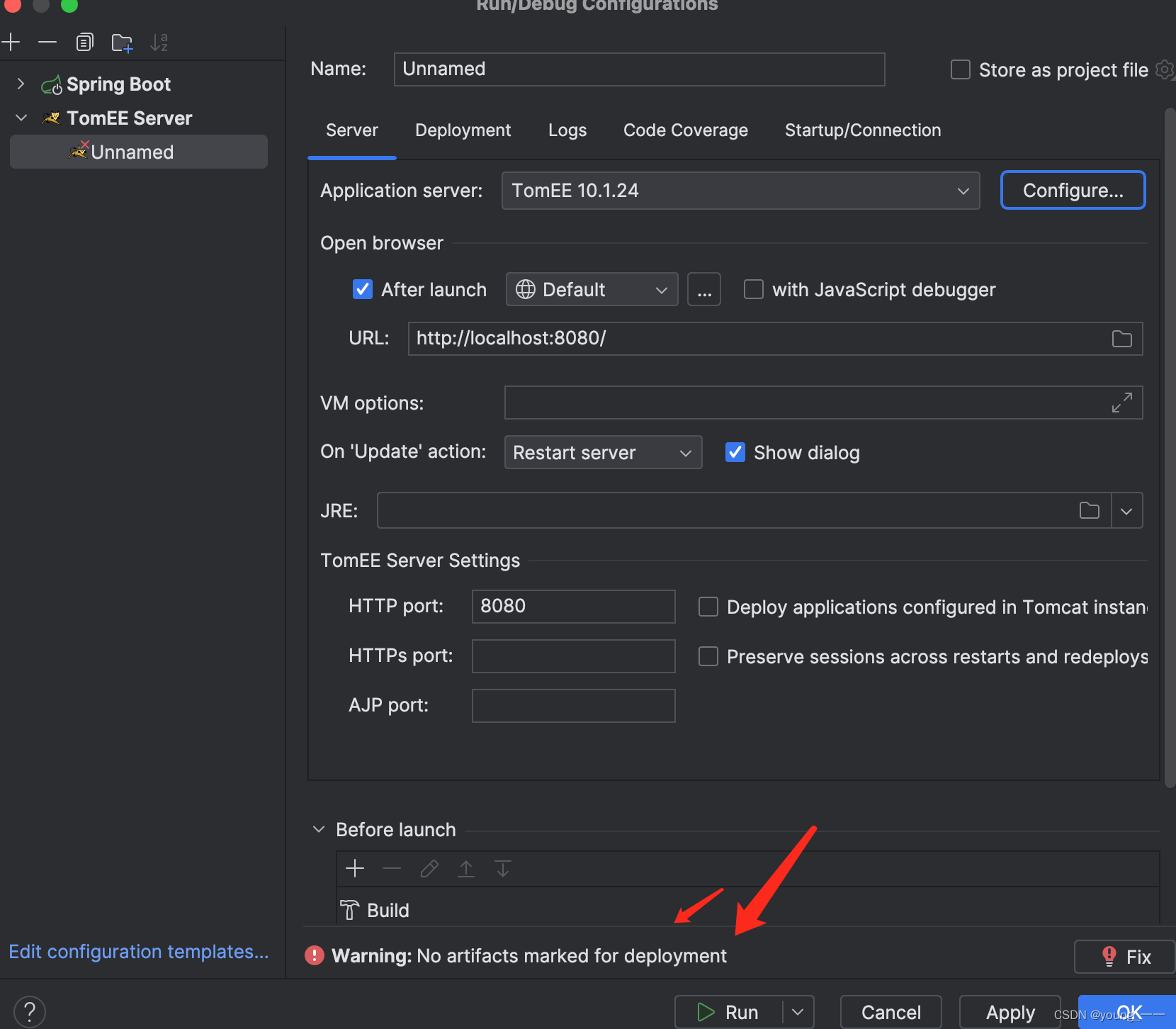Click the HTTP port field
Image resolution: width=1176 pixels, height=1029 pixels.
pos(574,607)
